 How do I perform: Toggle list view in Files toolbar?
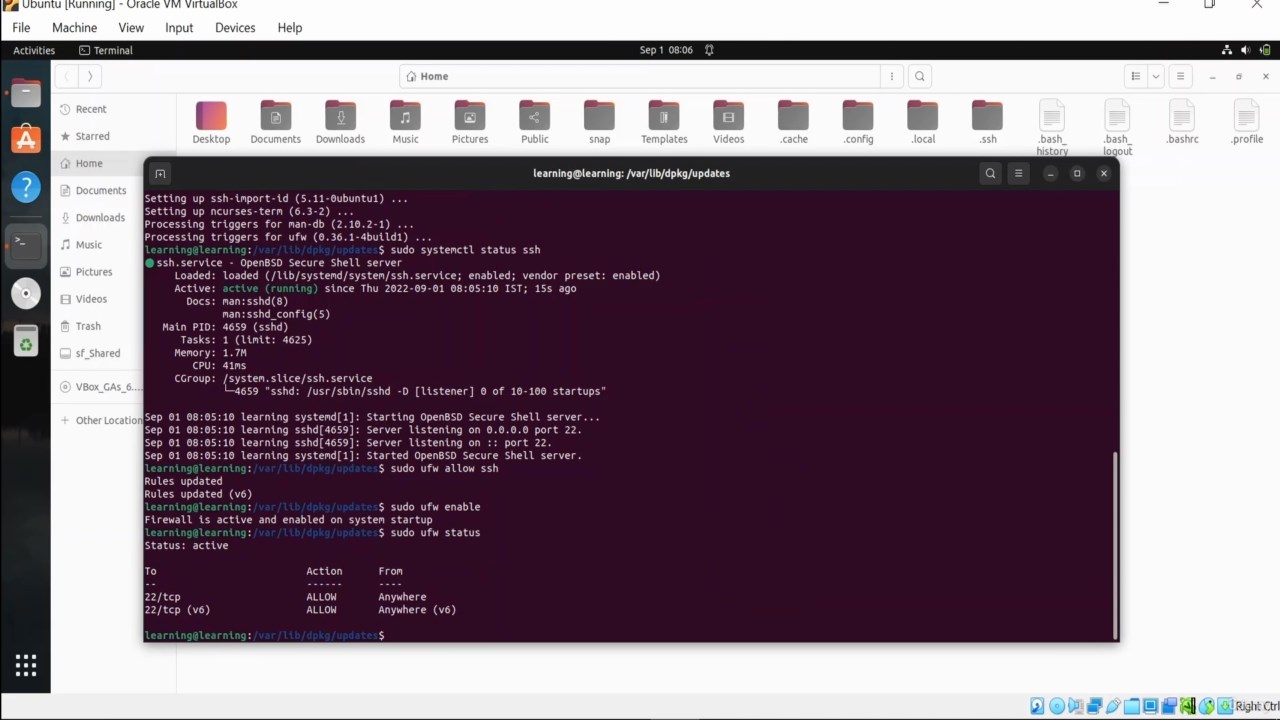pos(1135,76)
